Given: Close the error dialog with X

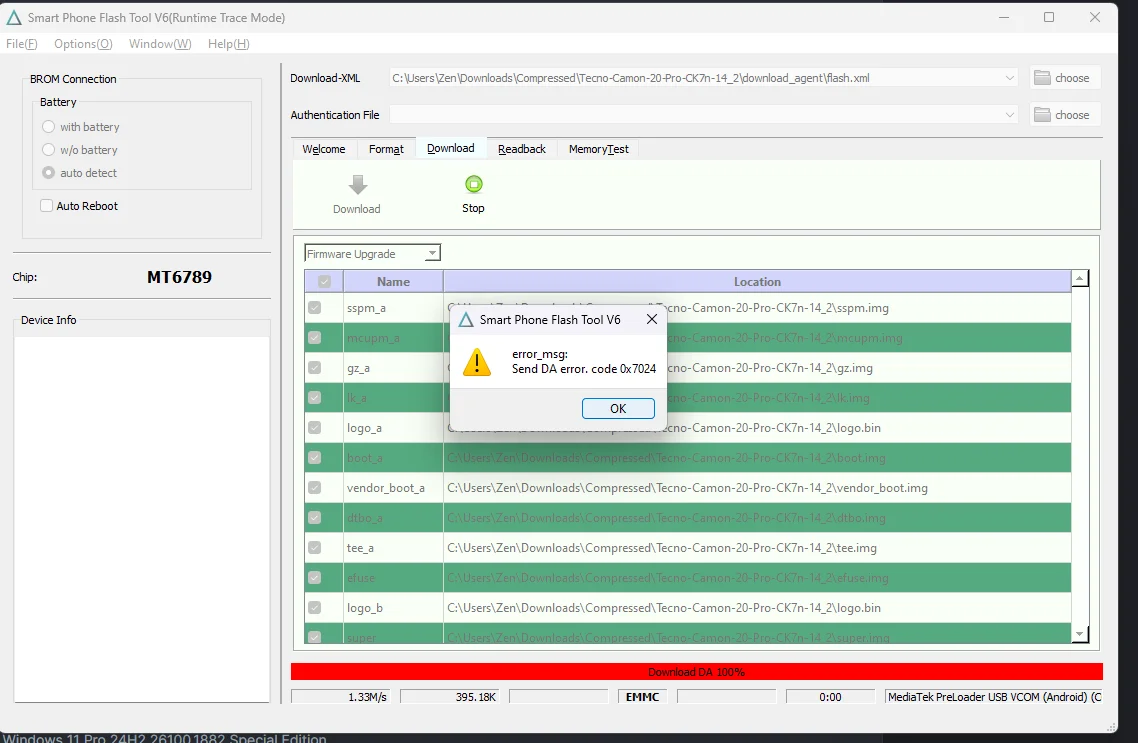Looking at the screenshot, I should click(x=652, y=319).
